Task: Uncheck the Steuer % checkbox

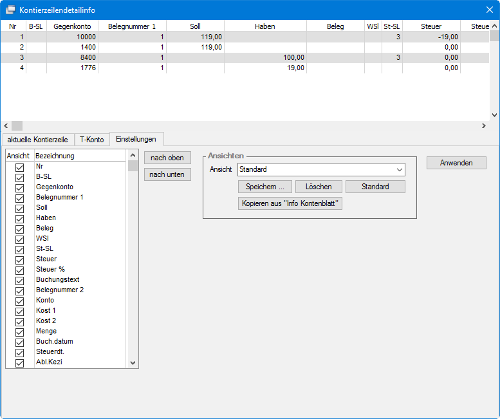Action: pyautogui.click(x=20, y=270)
